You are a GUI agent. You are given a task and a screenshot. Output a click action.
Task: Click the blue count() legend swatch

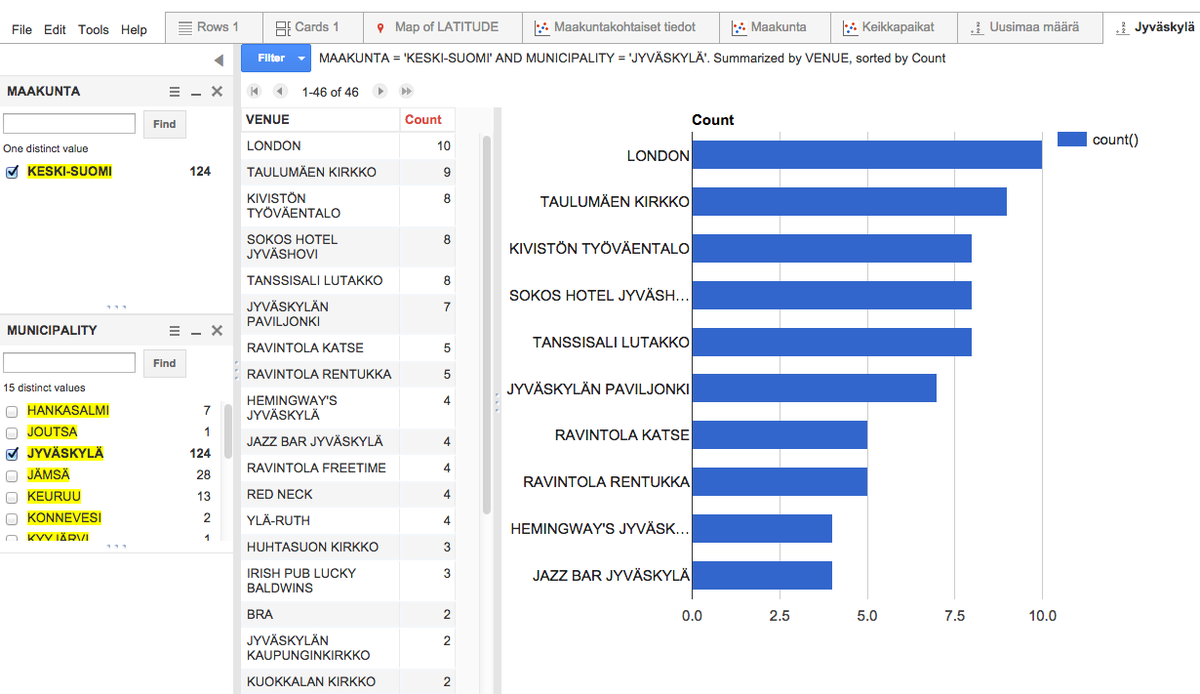[1072, 140]
